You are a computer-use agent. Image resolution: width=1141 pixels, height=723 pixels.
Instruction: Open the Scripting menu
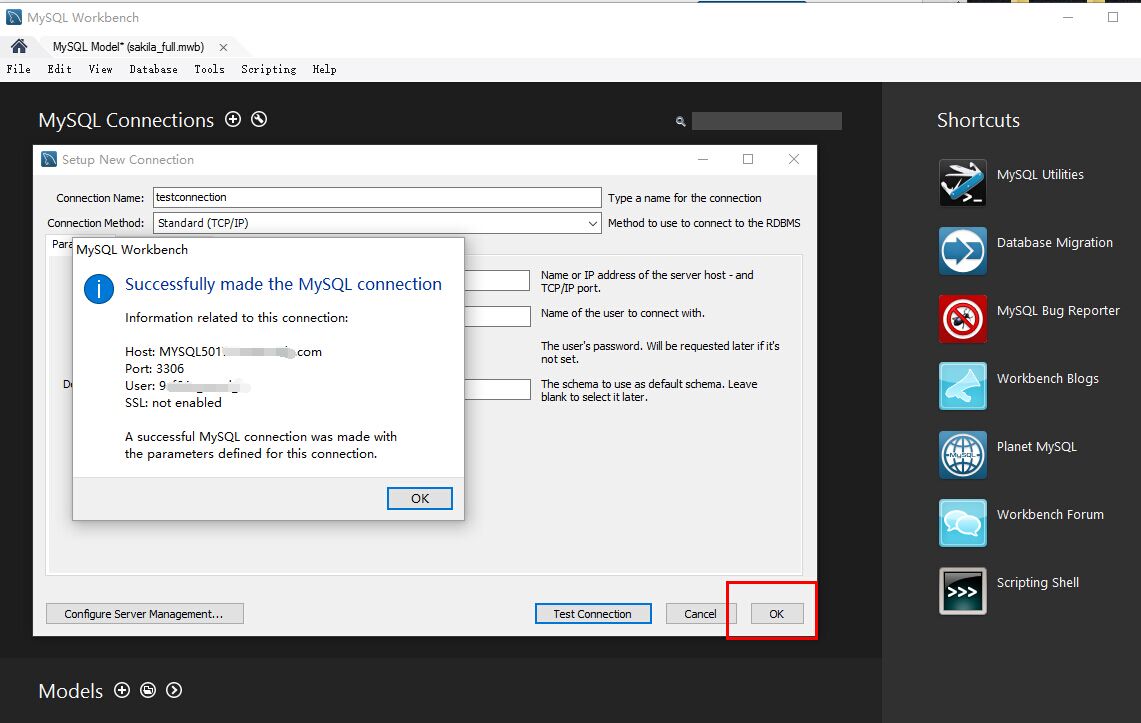click(x=268, y=69)
